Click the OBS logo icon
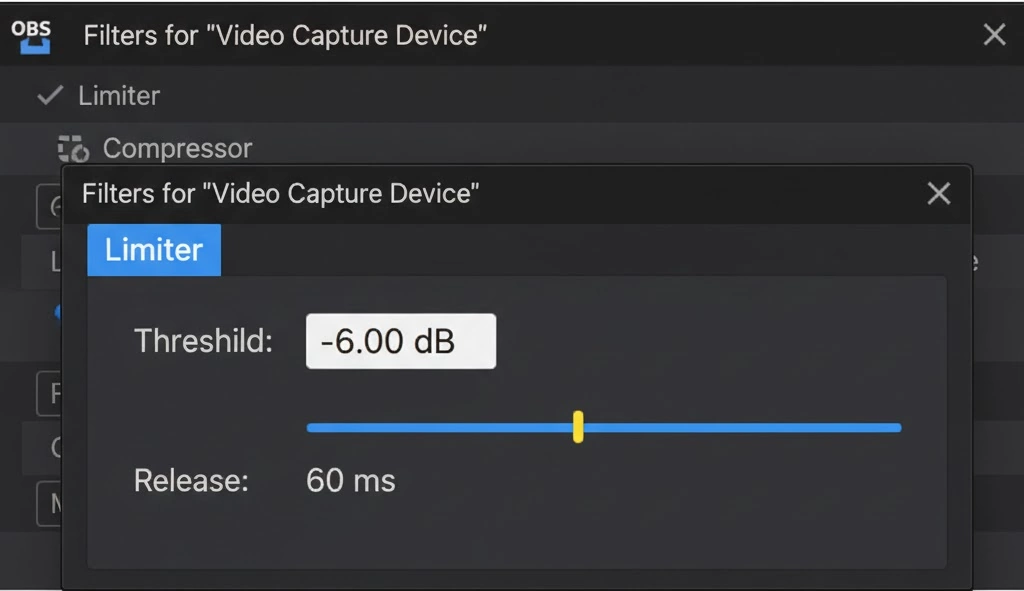Image resolution: width=1024 pixels, height=591 pixels. (x=30, y=35)
